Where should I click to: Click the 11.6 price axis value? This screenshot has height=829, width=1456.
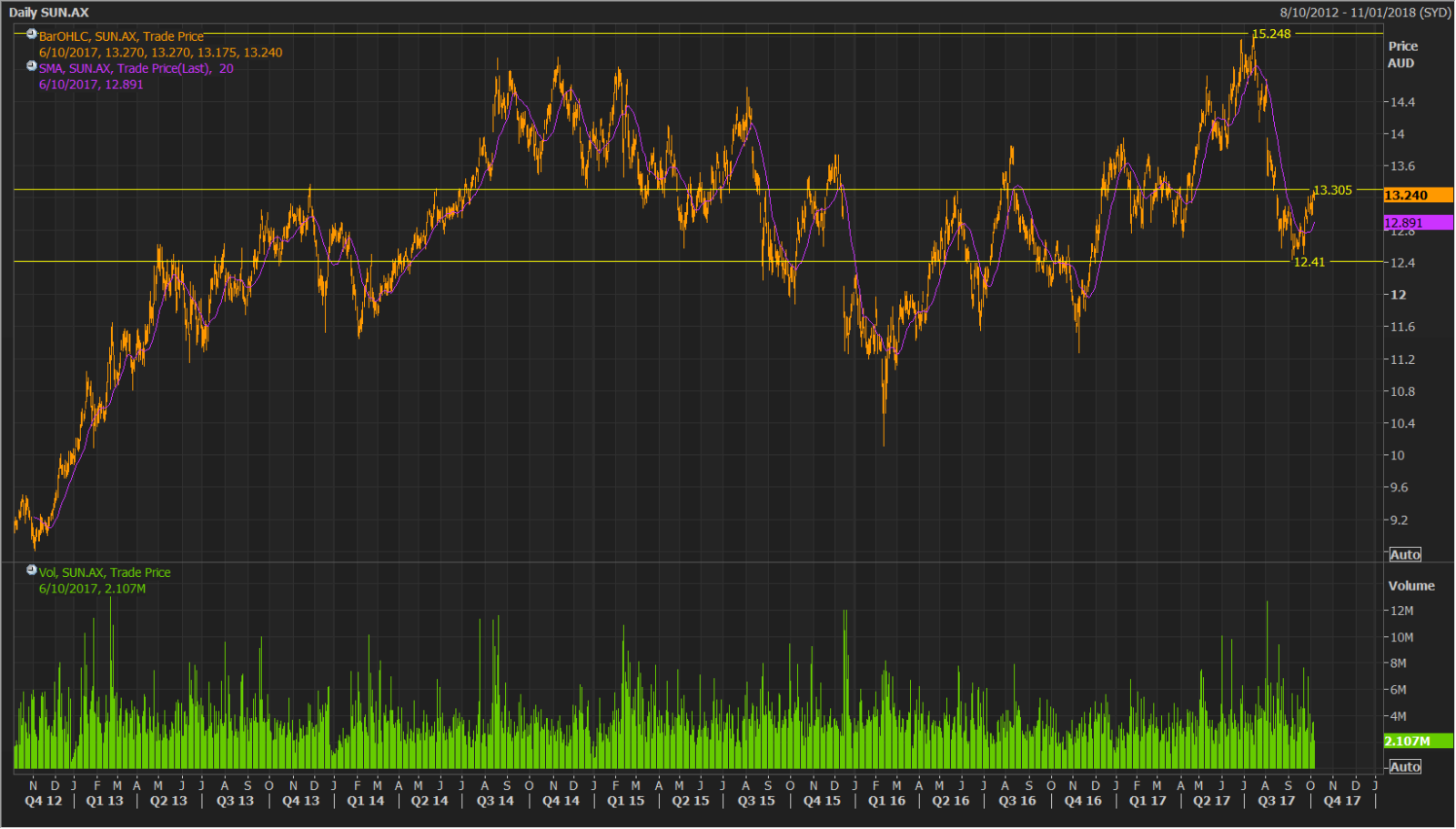click(x=1402, y=327)
